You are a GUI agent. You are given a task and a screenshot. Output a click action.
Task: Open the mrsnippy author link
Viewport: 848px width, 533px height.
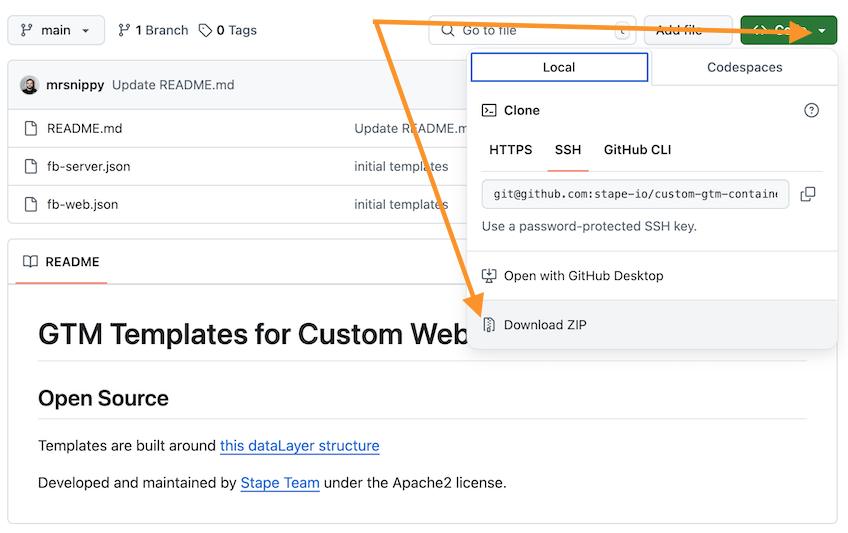coord(75,85)
